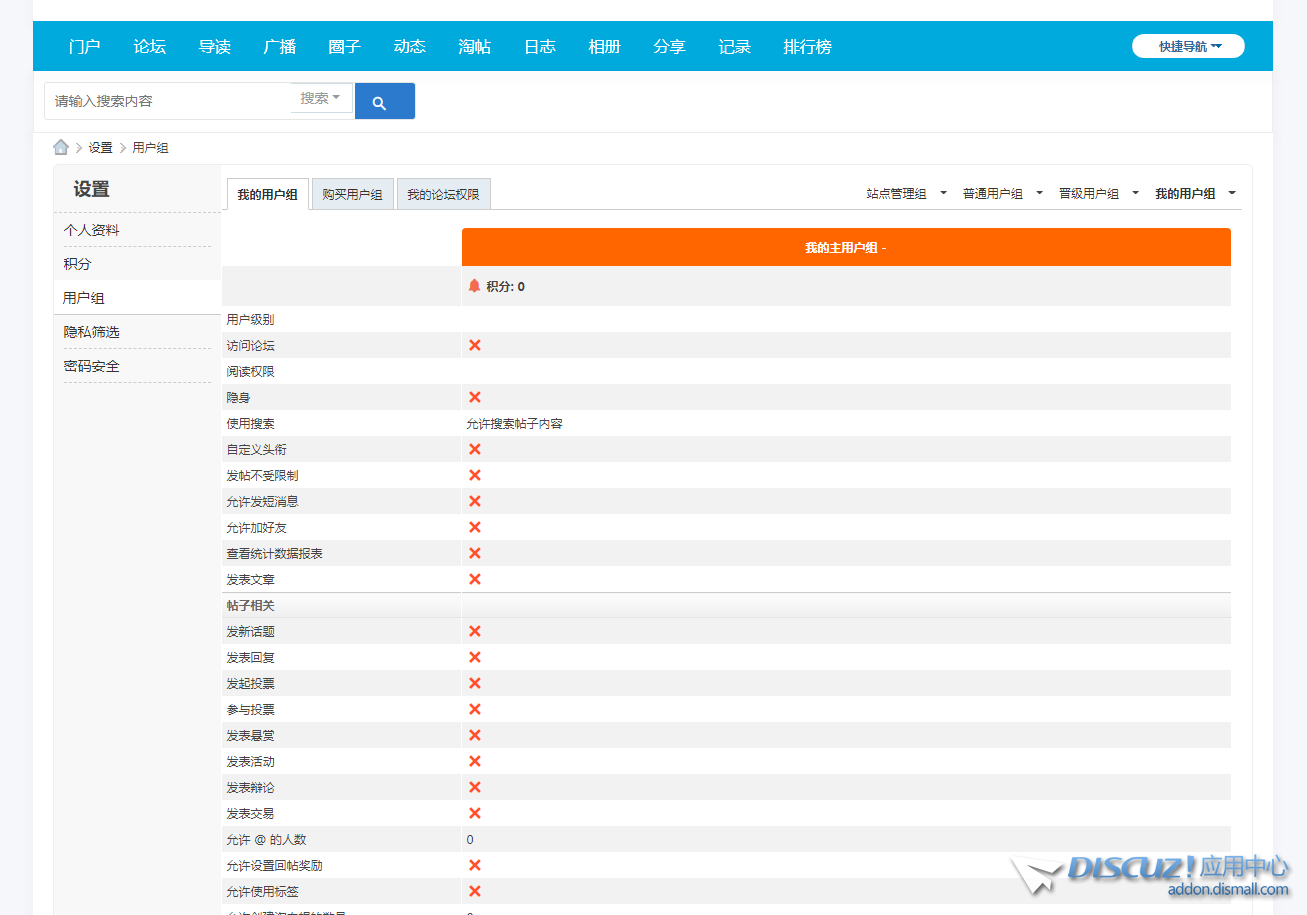Image resolution: width=1307 pixels, height=915 pixels.
Task: Switch to the 我的论坛权限 tab
Action: [x=443, y=195]
